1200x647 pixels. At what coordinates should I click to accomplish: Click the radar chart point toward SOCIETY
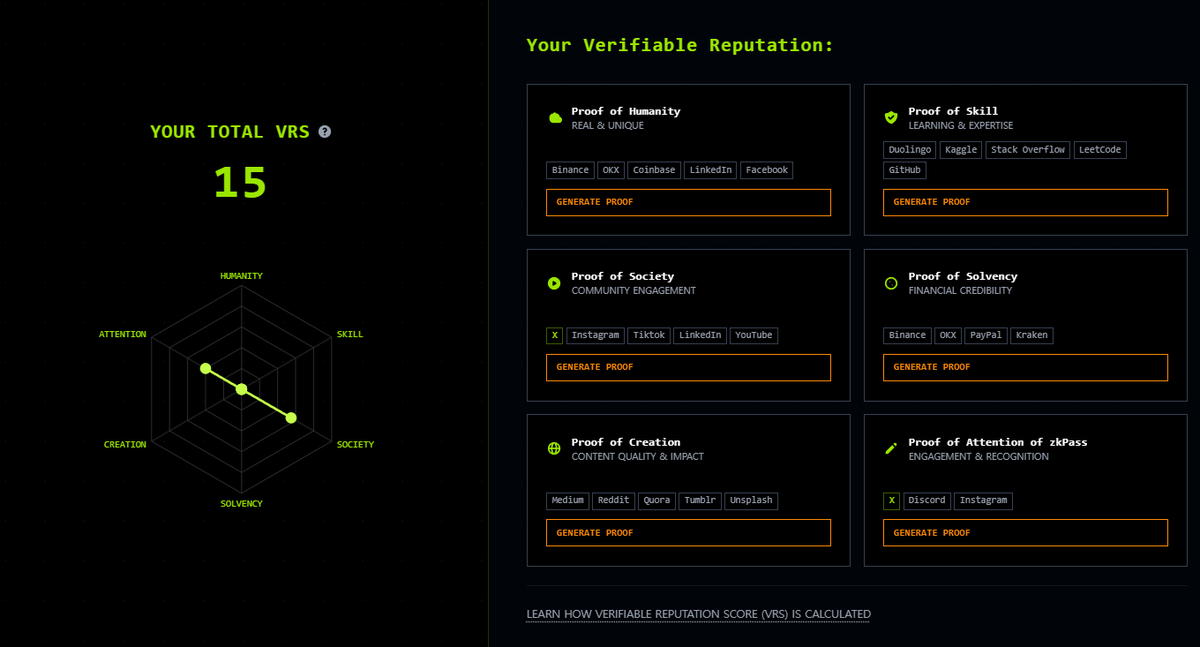pyautogui.click(x=291, y=418)
